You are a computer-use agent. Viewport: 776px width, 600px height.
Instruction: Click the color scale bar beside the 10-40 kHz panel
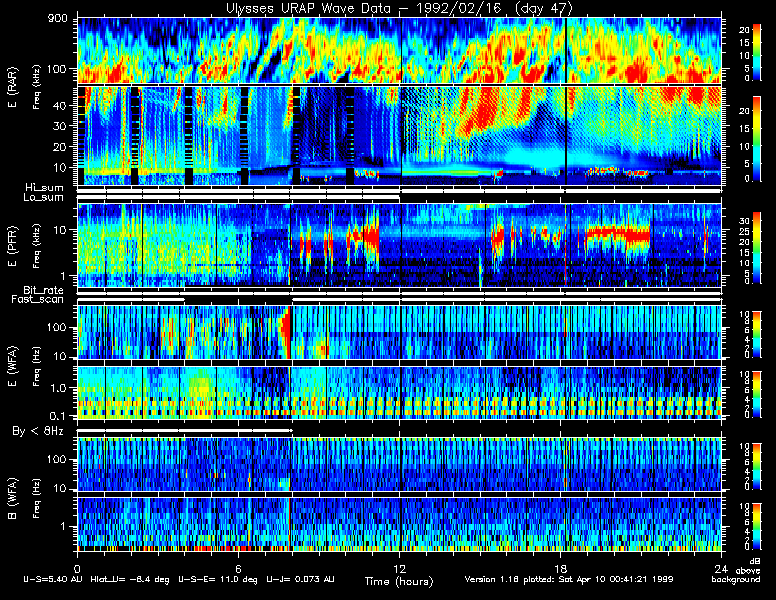tap(757, 139)
